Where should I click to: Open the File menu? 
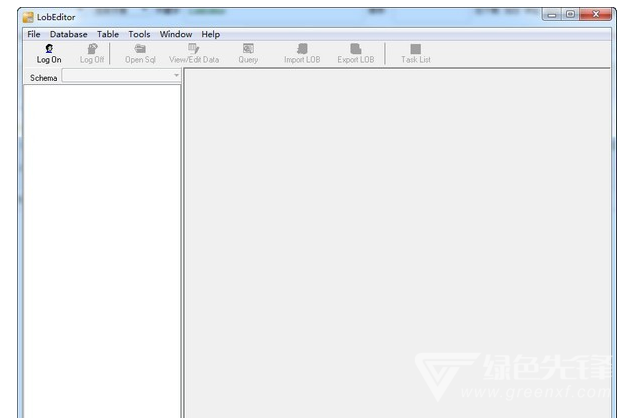34,34
